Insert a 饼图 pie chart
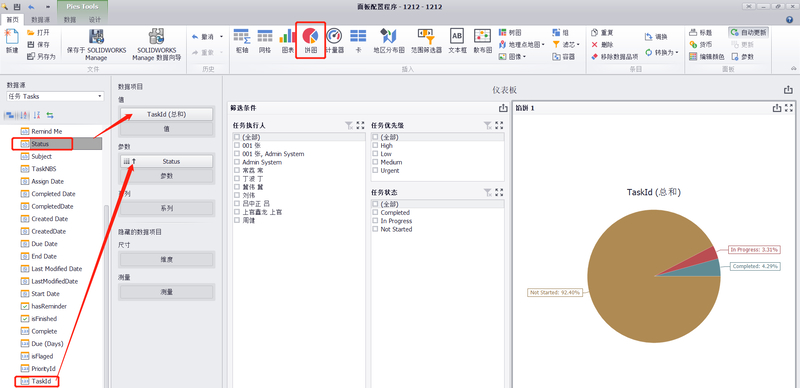 coord(310,41)
